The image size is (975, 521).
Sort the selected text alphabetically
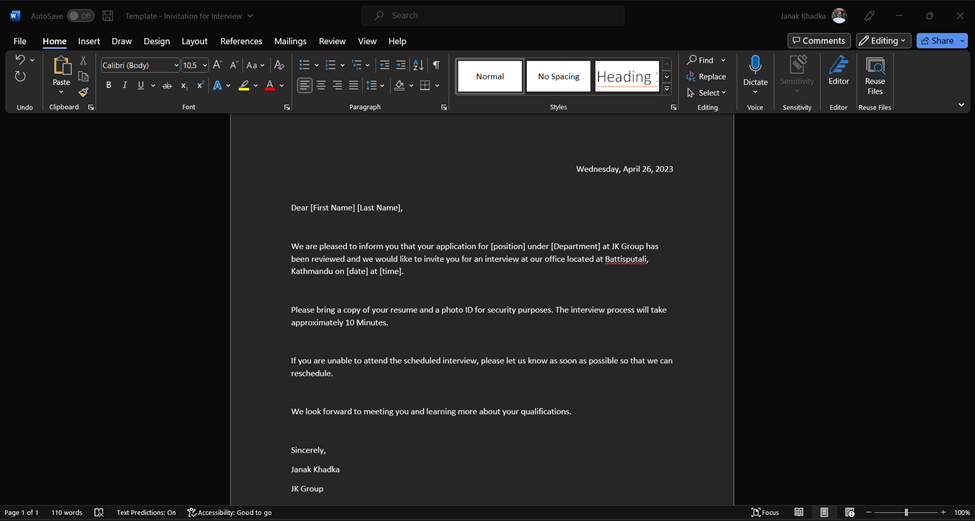[418, 65]
